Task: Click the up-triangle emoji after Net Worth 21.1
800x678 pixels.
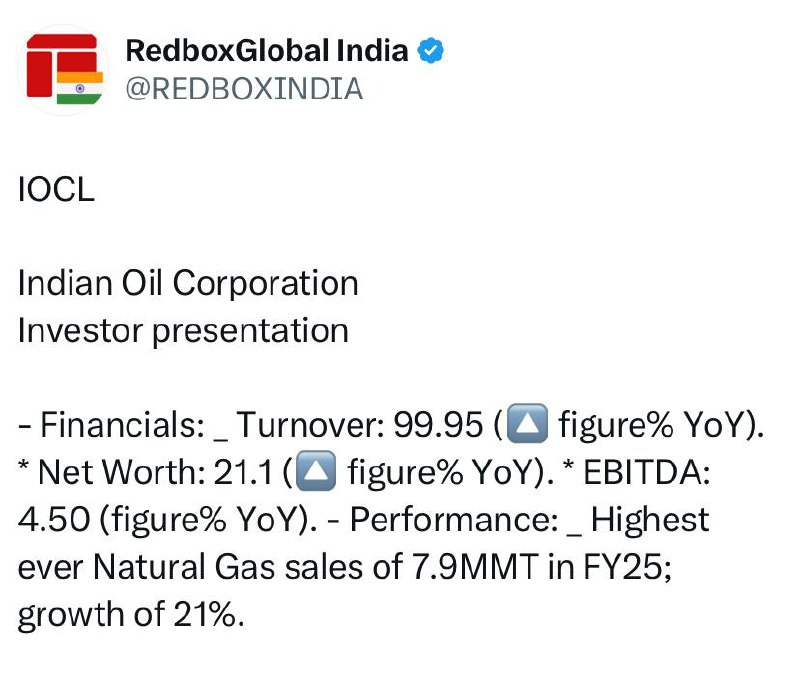Action: 316,471
